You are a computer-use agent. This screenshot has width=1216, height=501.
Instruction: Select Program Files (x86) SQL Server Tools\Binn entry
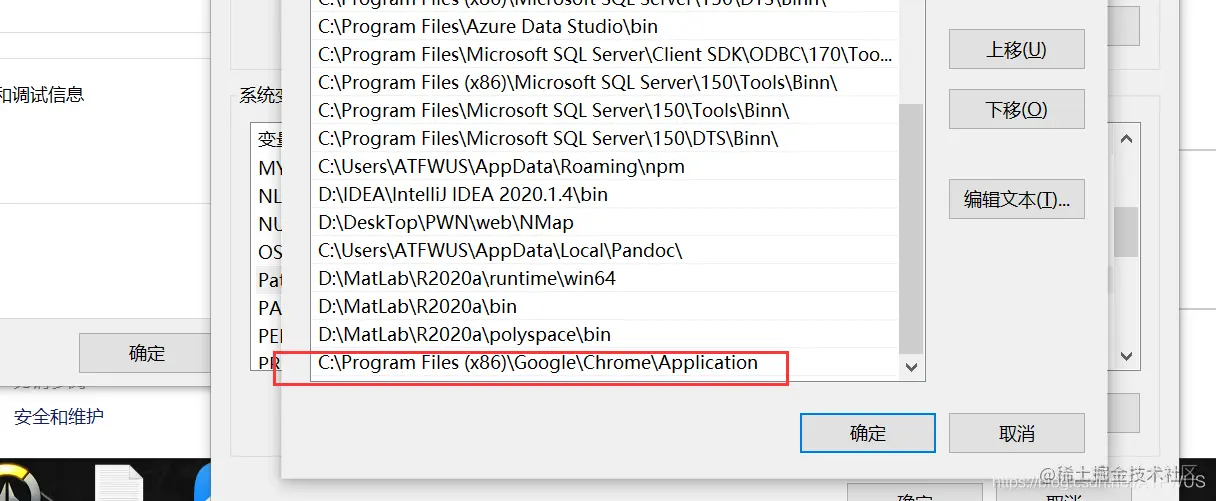[606, 83]
